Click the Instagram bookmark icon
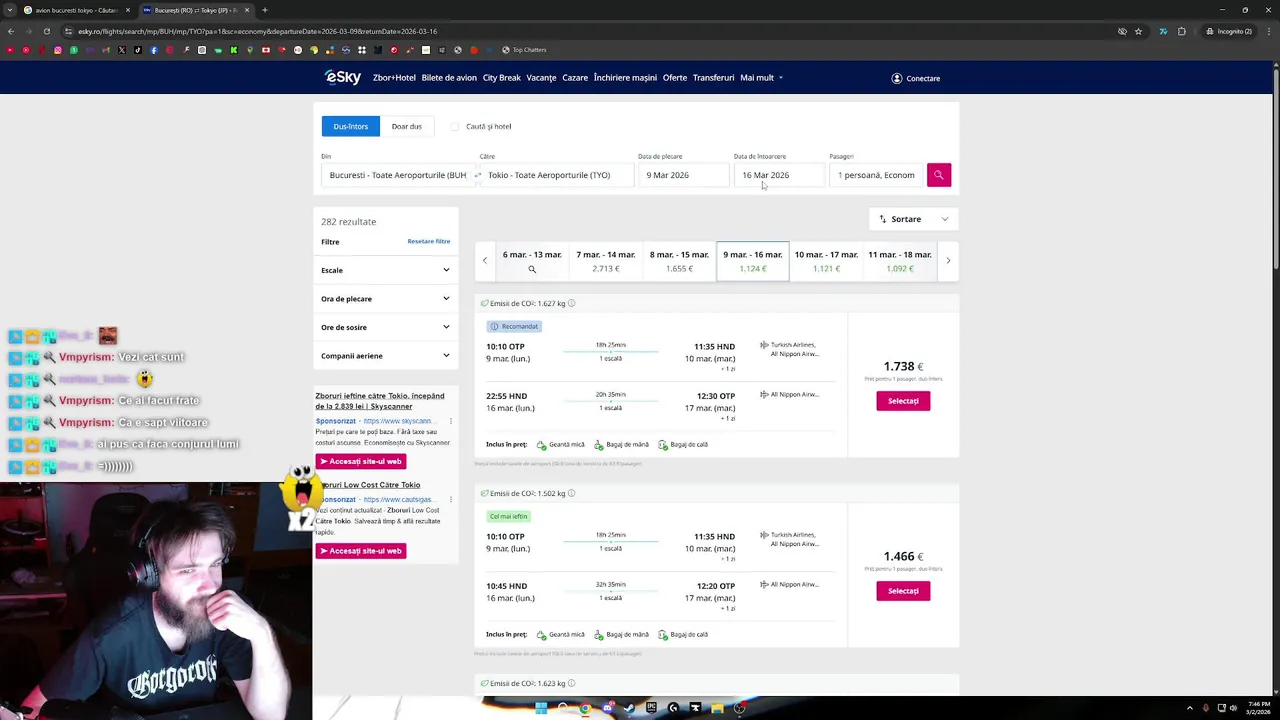The width and height of the screenshot is (1280, 720). (x=58, y=50)
